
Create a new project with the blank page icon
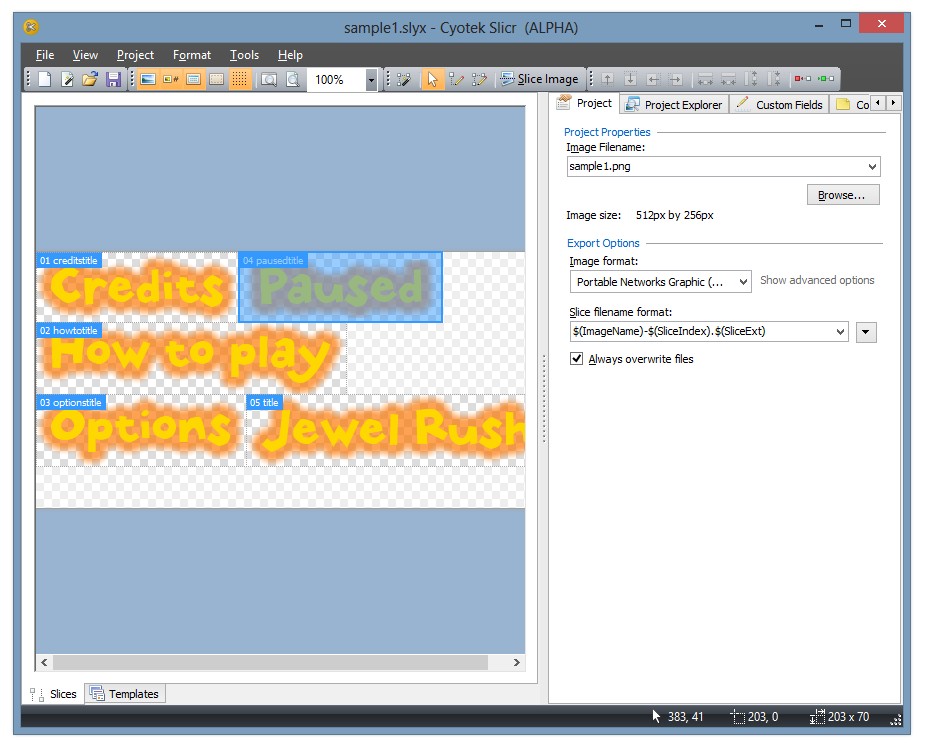pos(45,79)
